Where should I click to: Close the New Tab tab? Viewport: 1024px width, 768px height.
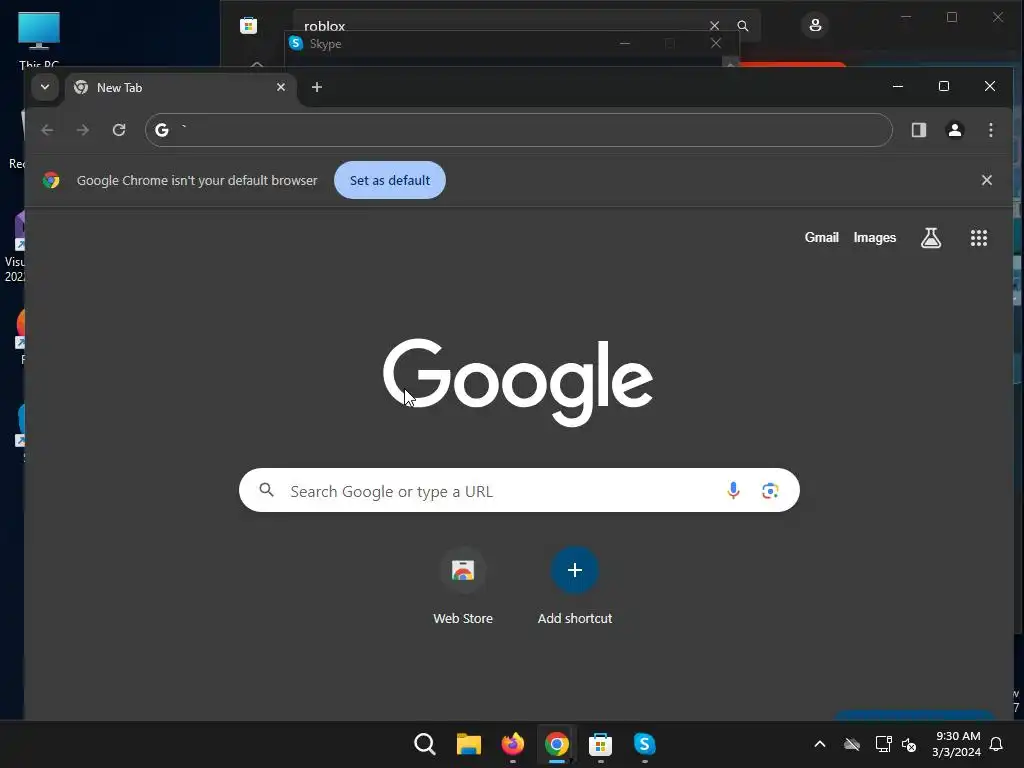click(281, 87)
